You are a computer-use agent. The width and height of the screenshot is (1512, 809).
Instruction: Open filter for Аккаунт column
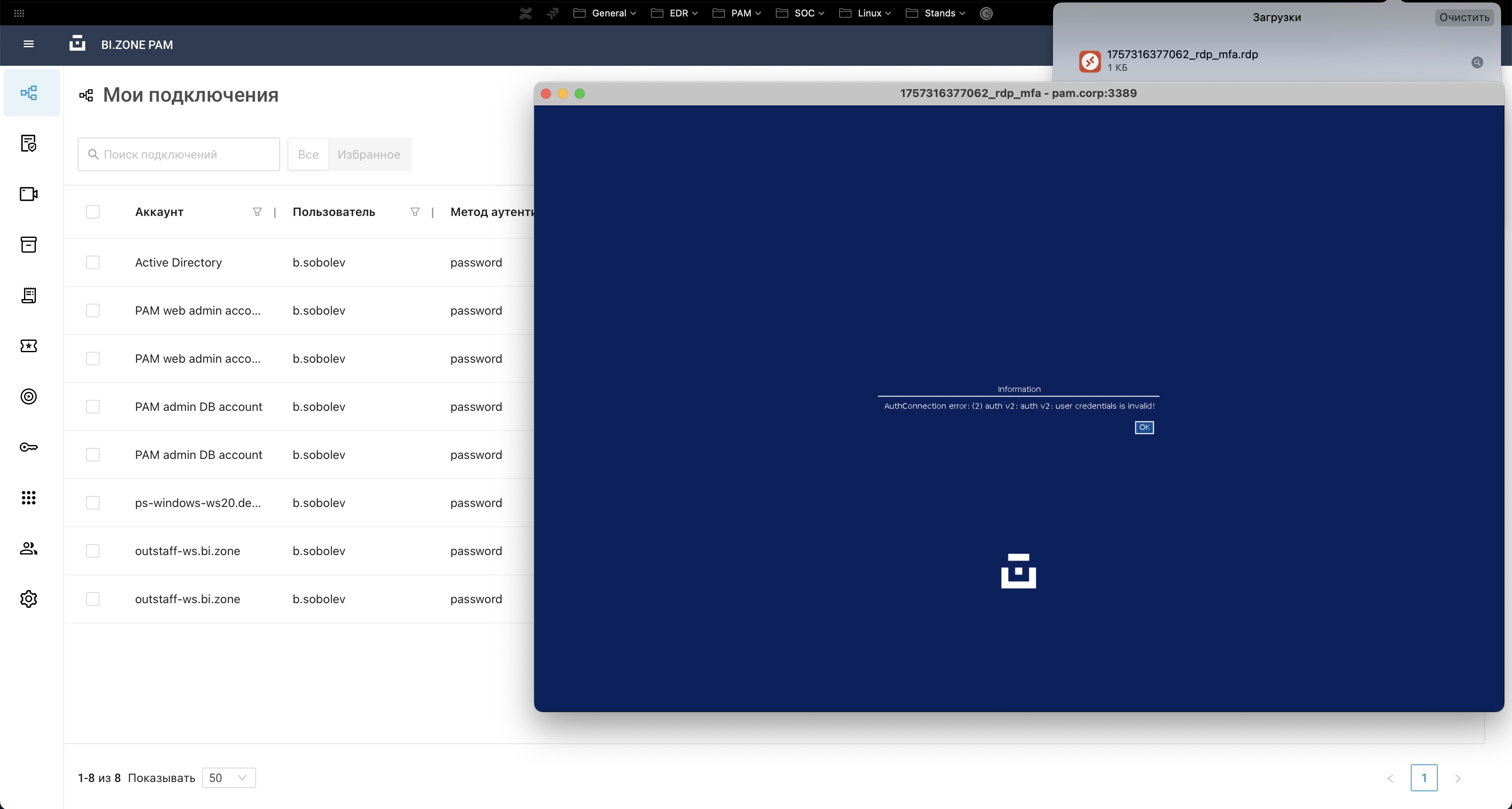click(x=257, y=212)
